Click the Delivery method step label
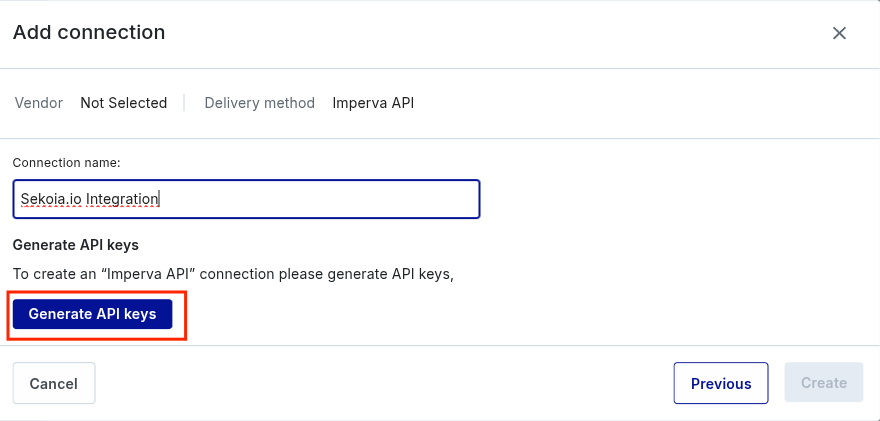This screenshot has height=421, width=880. click(259, 103)
